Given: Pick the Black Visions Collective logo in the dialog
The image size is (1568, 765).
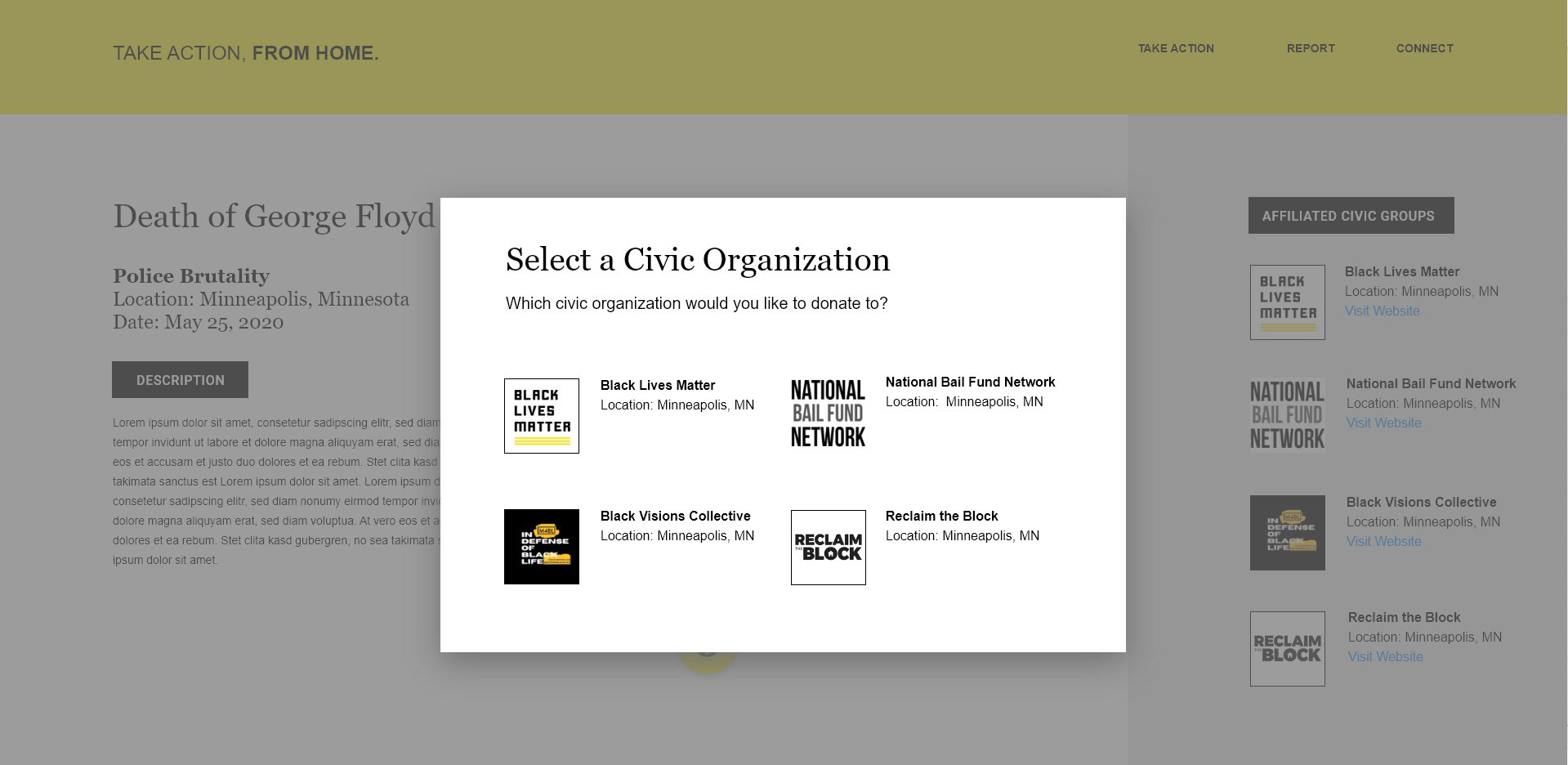Looking at the screenshot, I should 542,547.
